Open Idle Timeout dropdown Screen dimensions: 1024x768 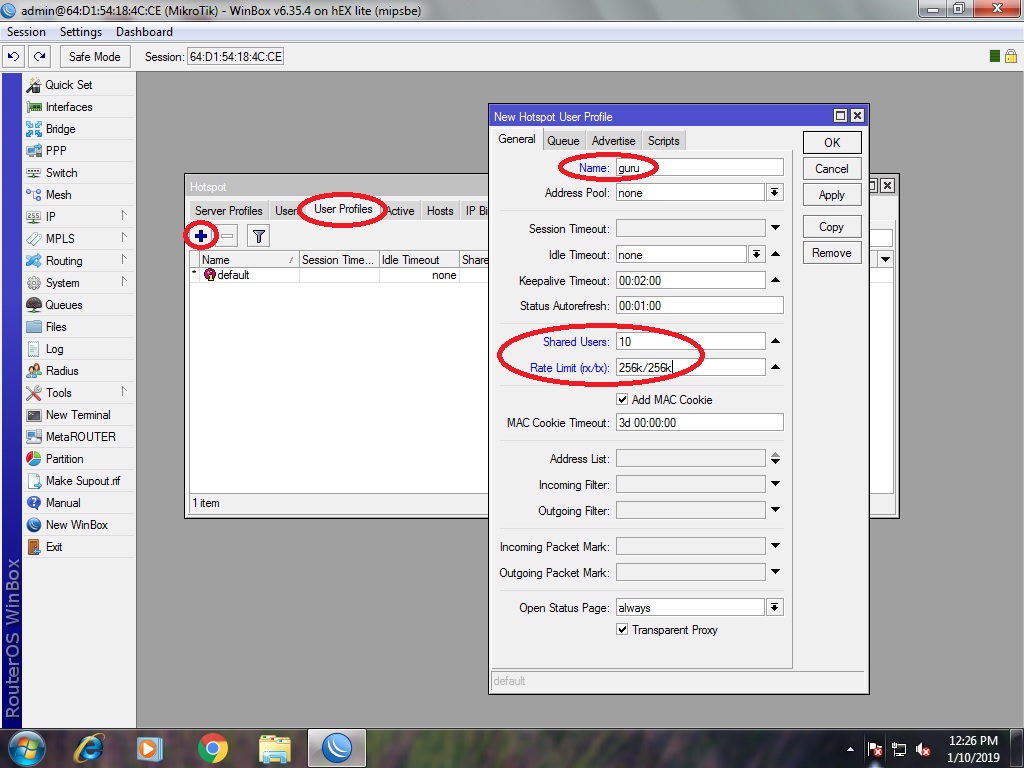pyautogui.click(x=756, y=254)
